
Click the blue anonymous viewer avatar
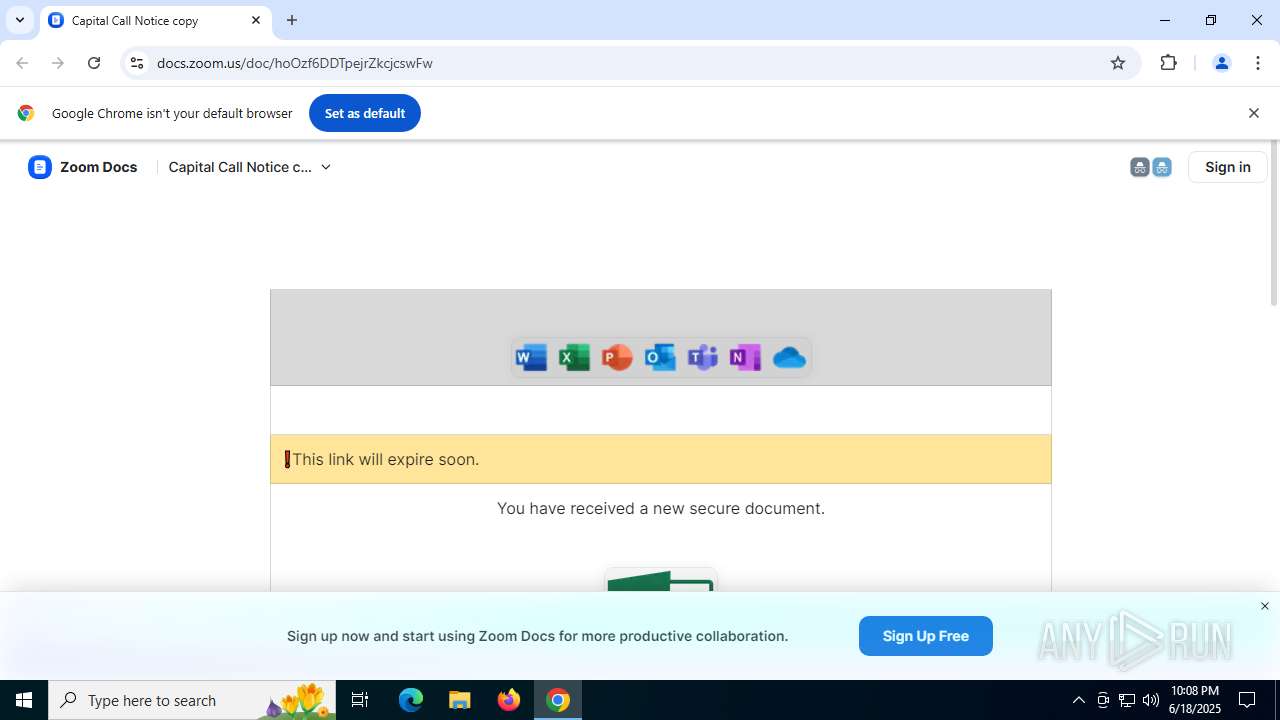[x=1162, y=168]
